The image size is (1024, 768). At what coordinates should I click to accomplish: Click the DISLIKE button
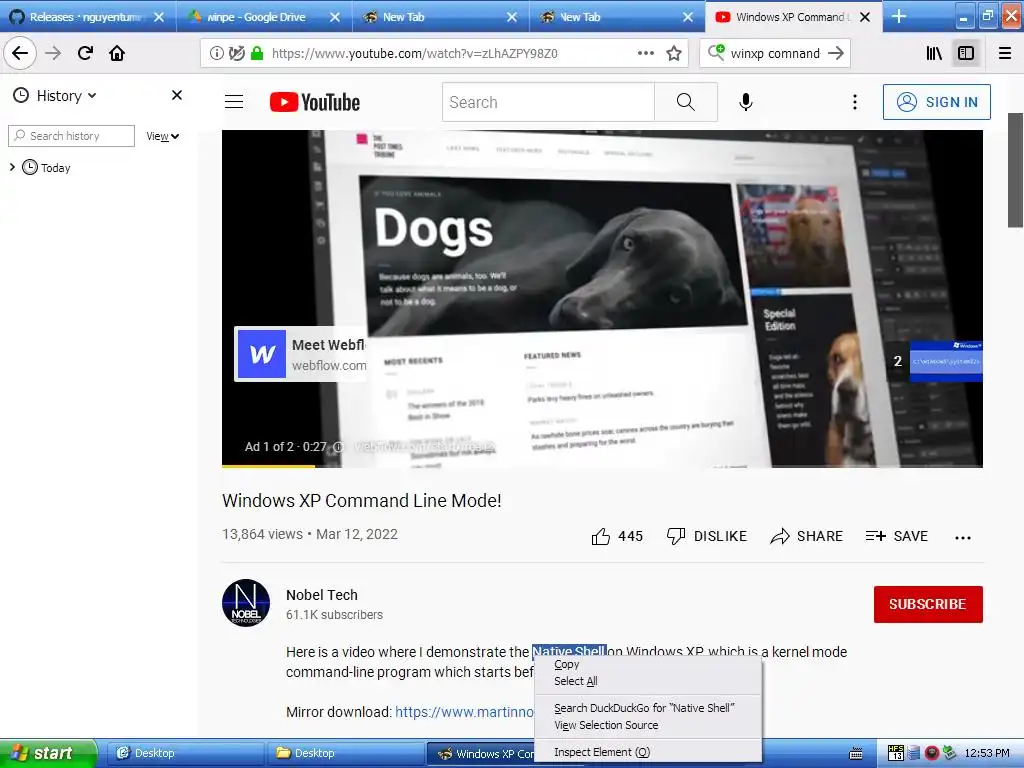point(707,536)
